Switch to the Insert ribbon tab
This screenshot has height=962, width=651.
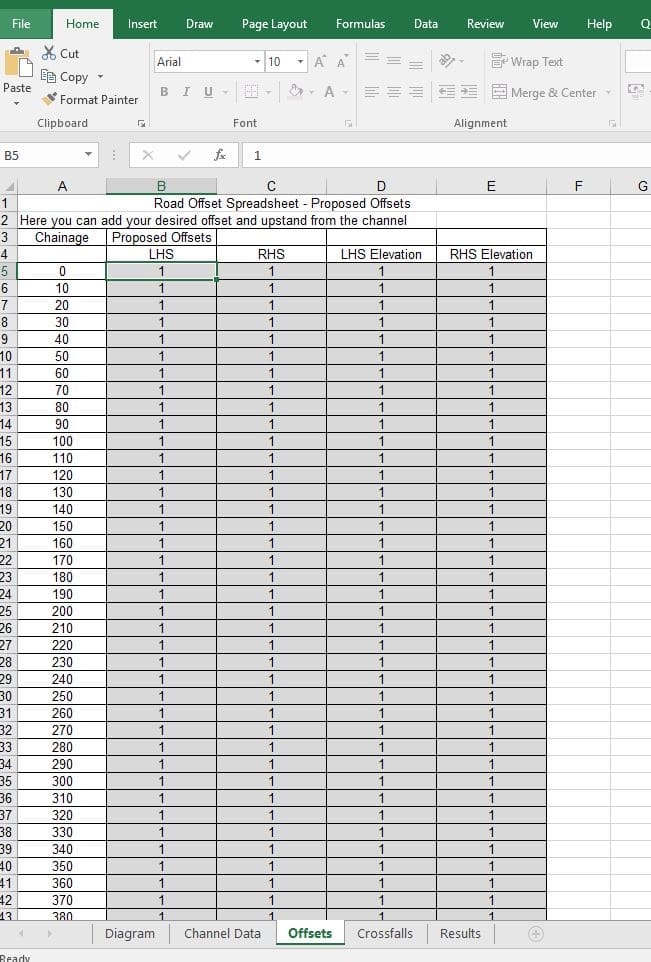coord(142,24)
